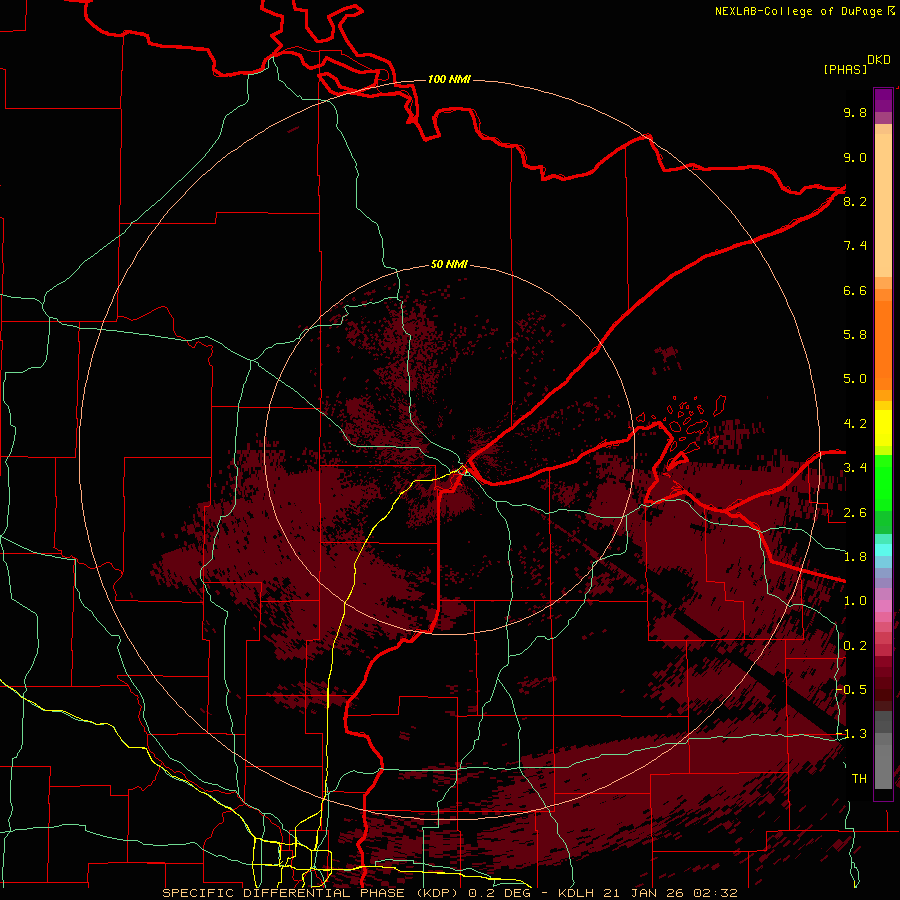The height and width of the screenshot is (900, 900).
Task: Click the -0.5 value on the scale
Action: (852, 690)
